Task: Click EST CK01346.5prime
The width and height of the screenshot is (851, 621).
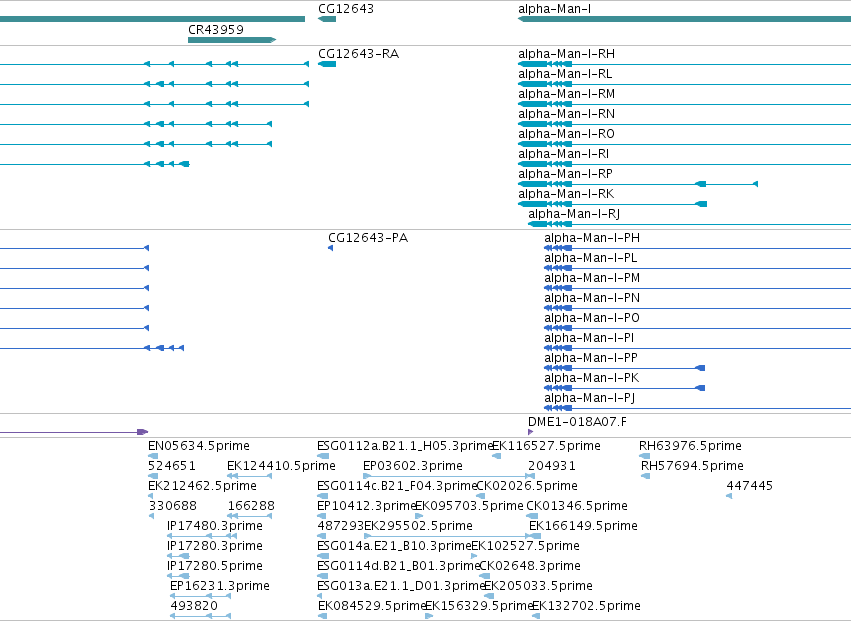Action: 577,506
